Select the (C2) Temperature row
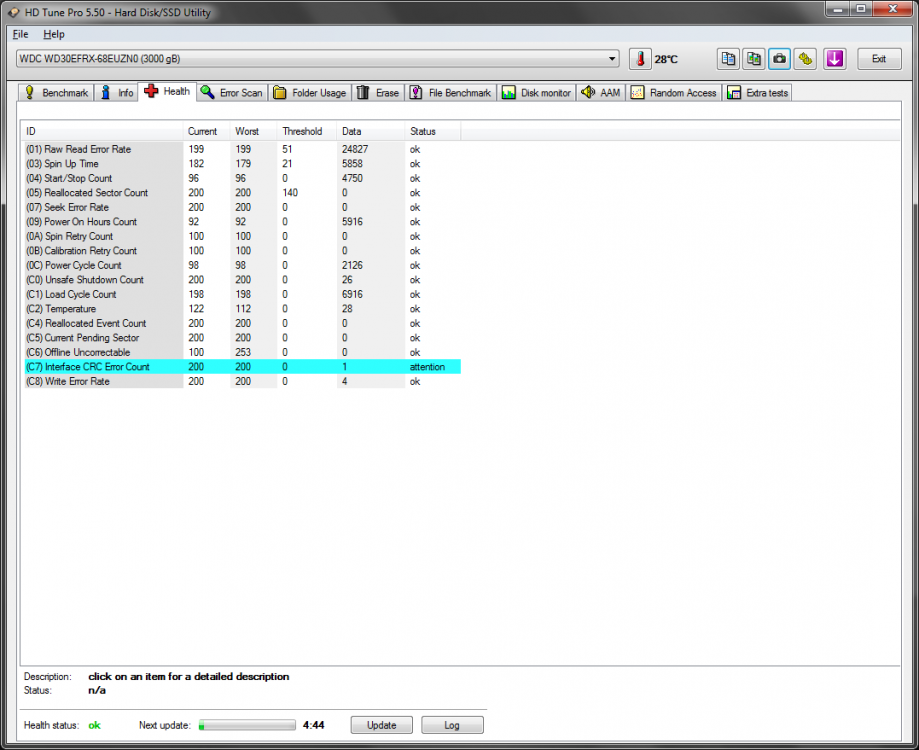The width and height of the screenshot is (919, 750). pos(242,309)
